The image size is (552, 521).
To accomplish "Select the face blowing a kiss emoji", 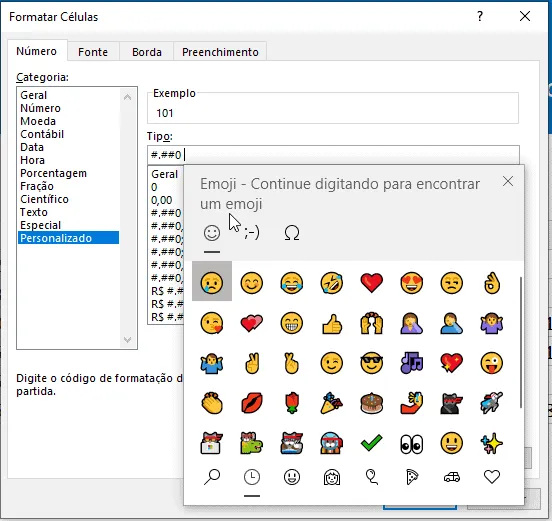I will pos(212,323).
